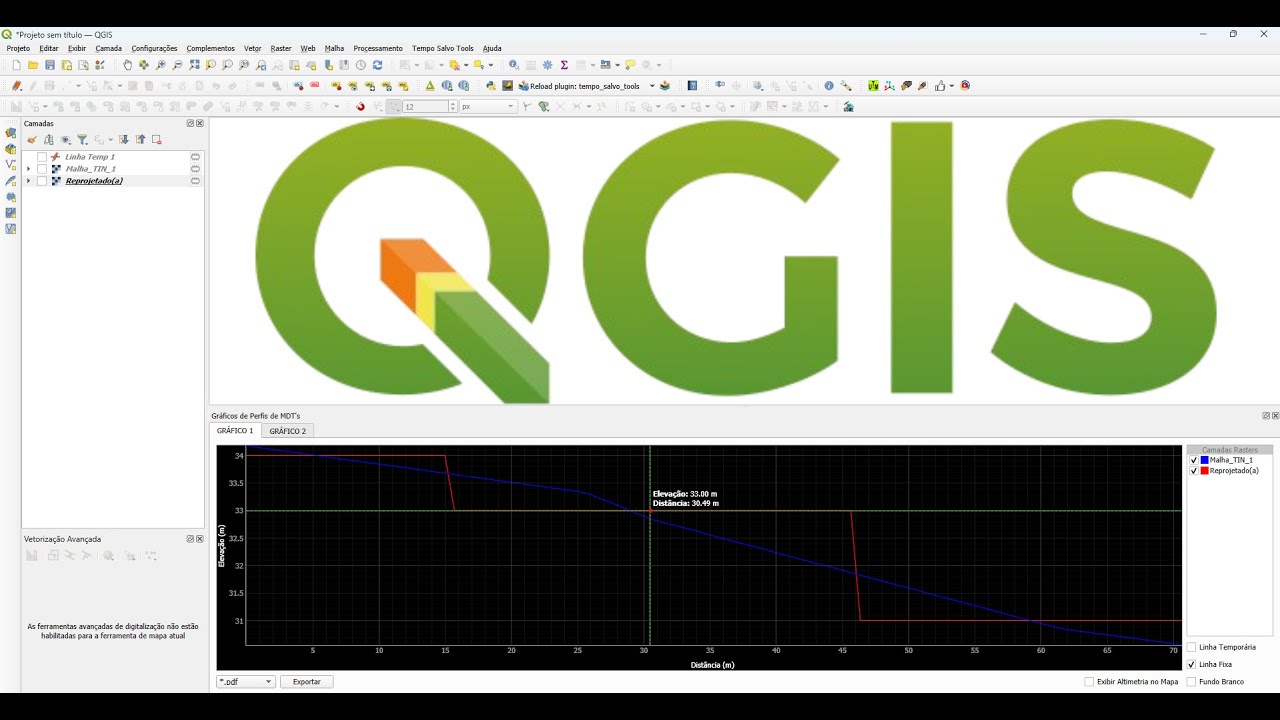Toggle visibility of Linha Temp 1 layer
Viewport: 1280px width, 720px height.
click(42, 157)
